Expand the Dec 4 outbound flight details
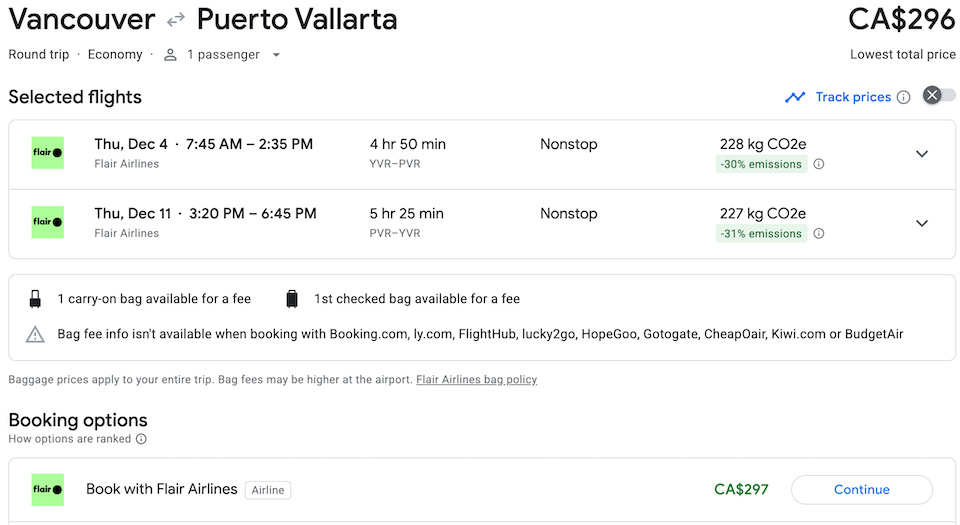This screenshot has width=960, height=525. tap(922, 154)
